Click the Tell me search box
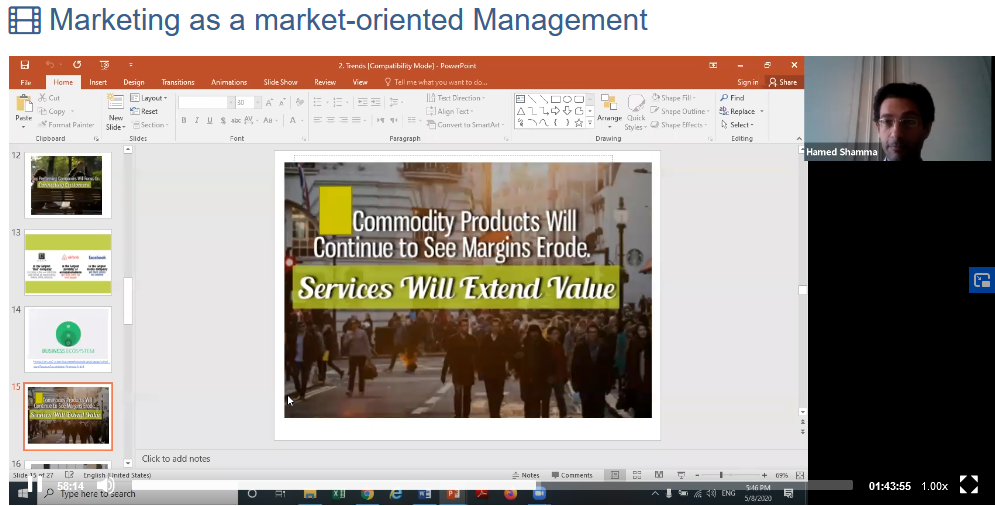Screen dimensions: 995x506 point(436,82)
